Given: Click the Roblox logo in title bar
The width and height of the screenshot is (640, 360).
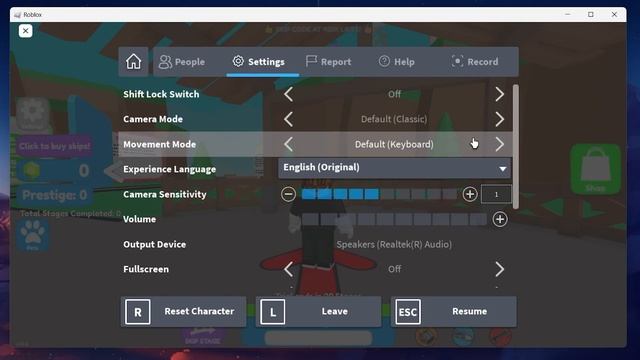Looking at the screenshot, I should [18, 15].
